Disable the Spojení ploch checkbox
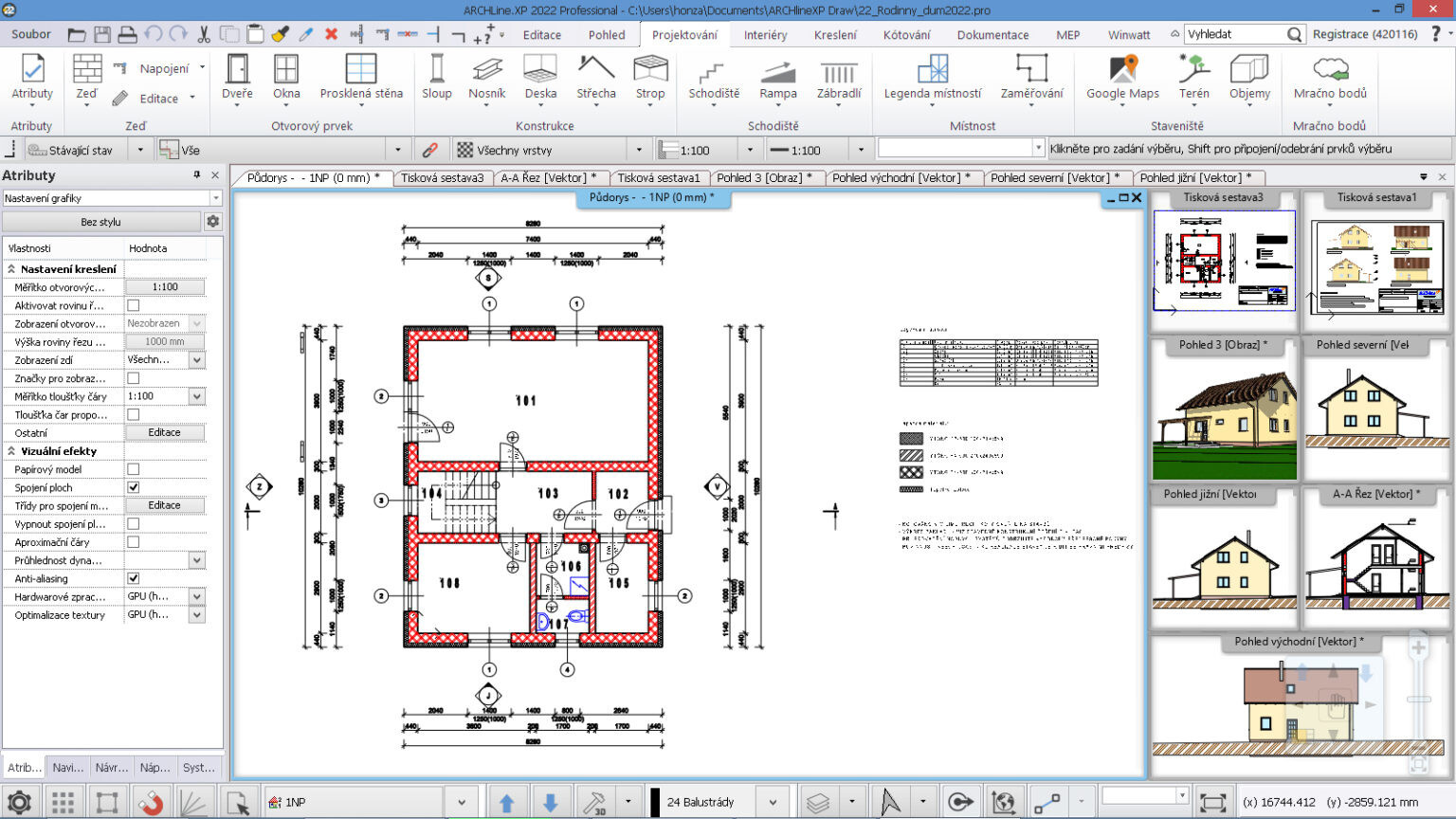The height and width of the screenshot is (819, 1456). [134, 487]
